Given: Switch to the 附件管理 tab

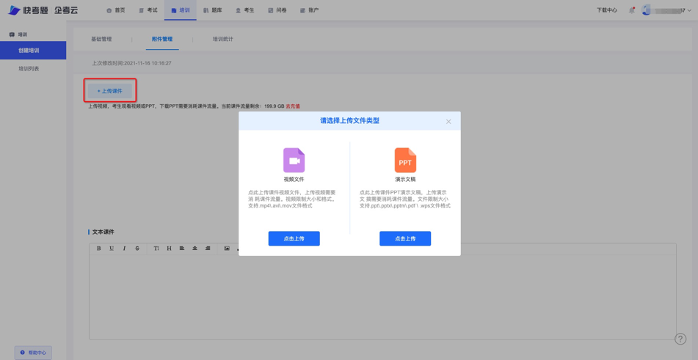Looking at the screenshot, I should tap(162, 39).
